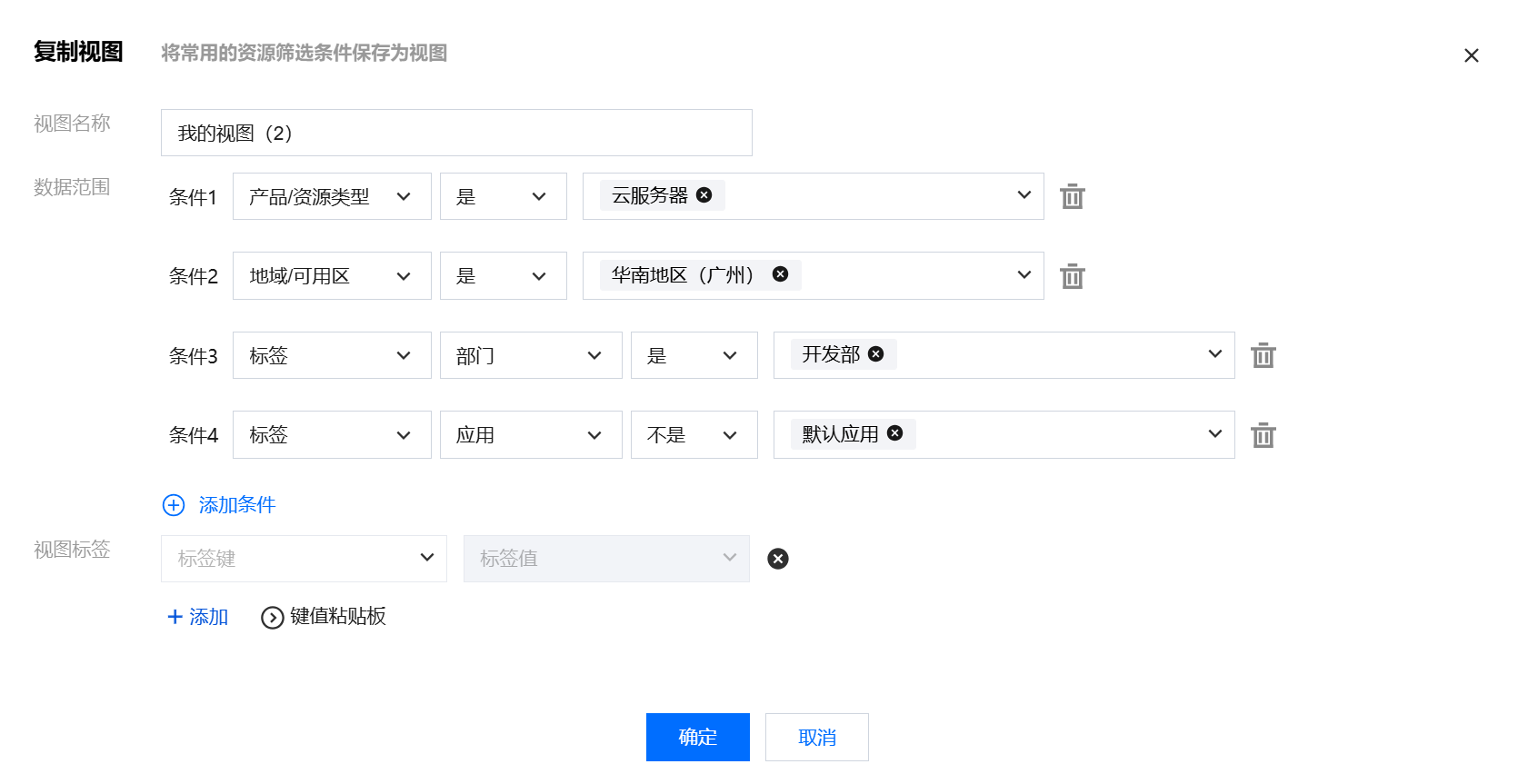Remove 条件4 using its trash icon
The image size is (1518, 784).
point(1263,435)
